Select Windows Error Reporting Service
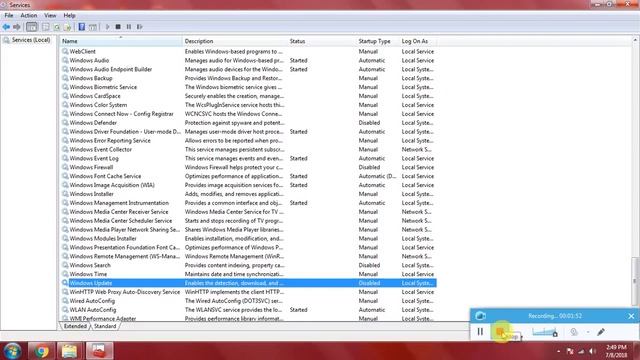Screen dimensions: 640x360 (x=249, y=140)
